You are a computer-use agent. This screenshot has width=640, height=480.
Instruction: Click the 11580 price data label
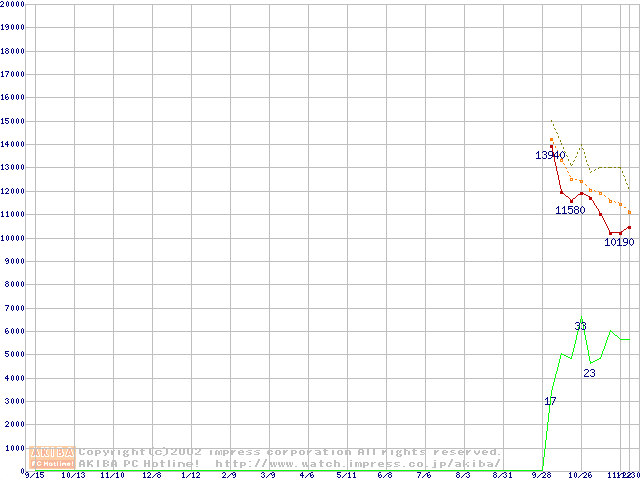570,210
